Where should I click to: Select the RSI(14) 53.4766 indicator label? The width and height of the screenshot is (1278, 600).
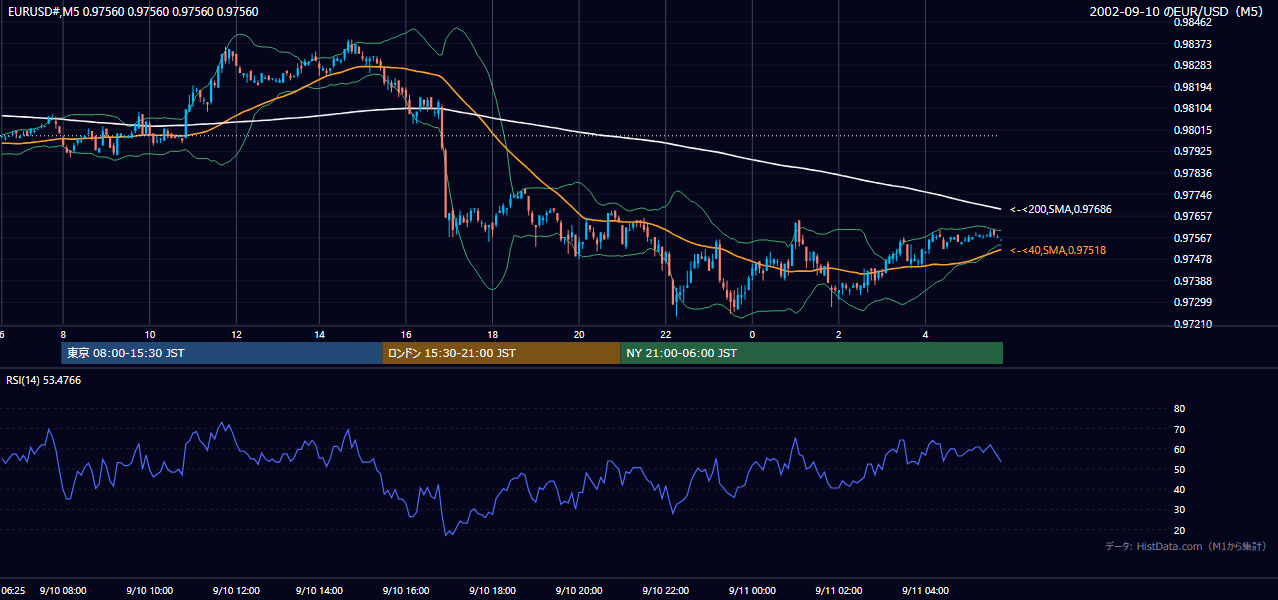click(43, 380)
